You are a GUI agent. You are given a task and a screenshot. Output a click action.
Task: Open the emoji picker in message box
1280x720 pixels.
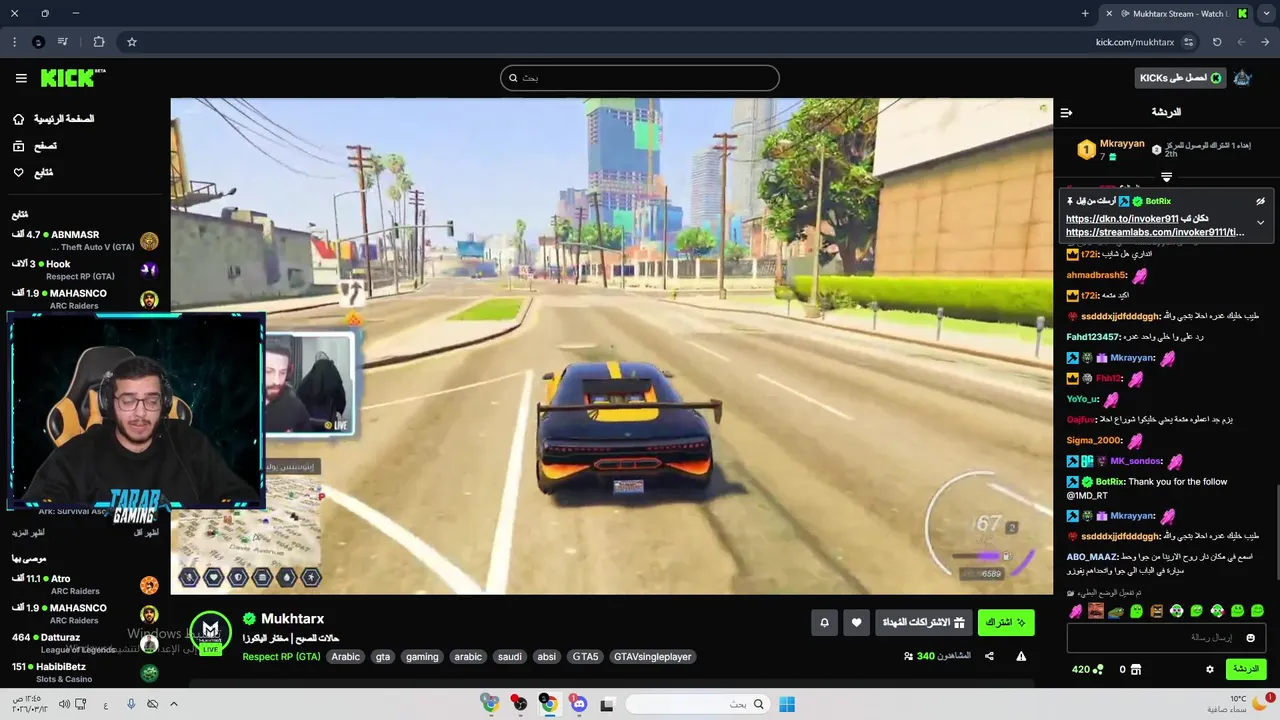(x=1250, y=637)
